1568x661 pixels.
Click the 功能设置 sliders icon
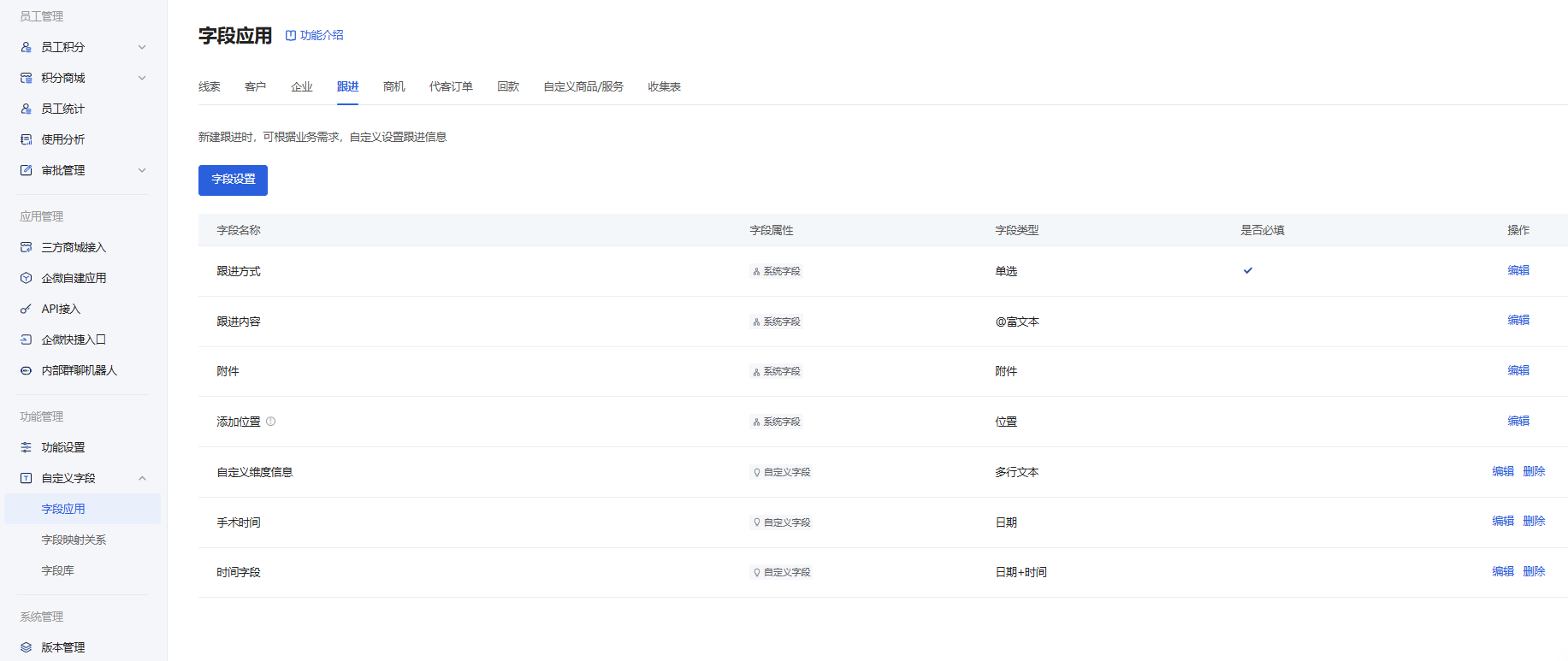point(26,447)
